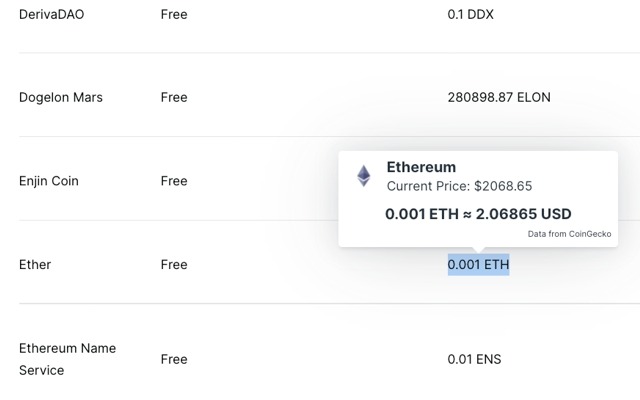Click the 280898.87 ELON amount
Image resolution: width=640 pixels, height=400 pixels.
(x=499, y=97)
